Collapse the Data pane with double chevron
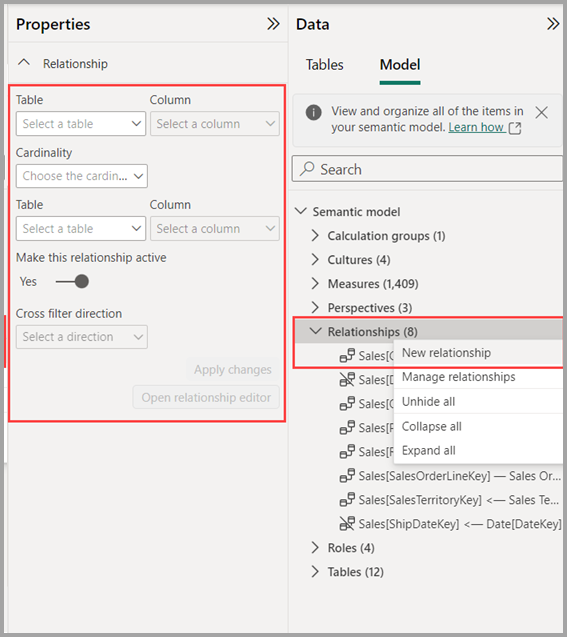 coord(553,24)
